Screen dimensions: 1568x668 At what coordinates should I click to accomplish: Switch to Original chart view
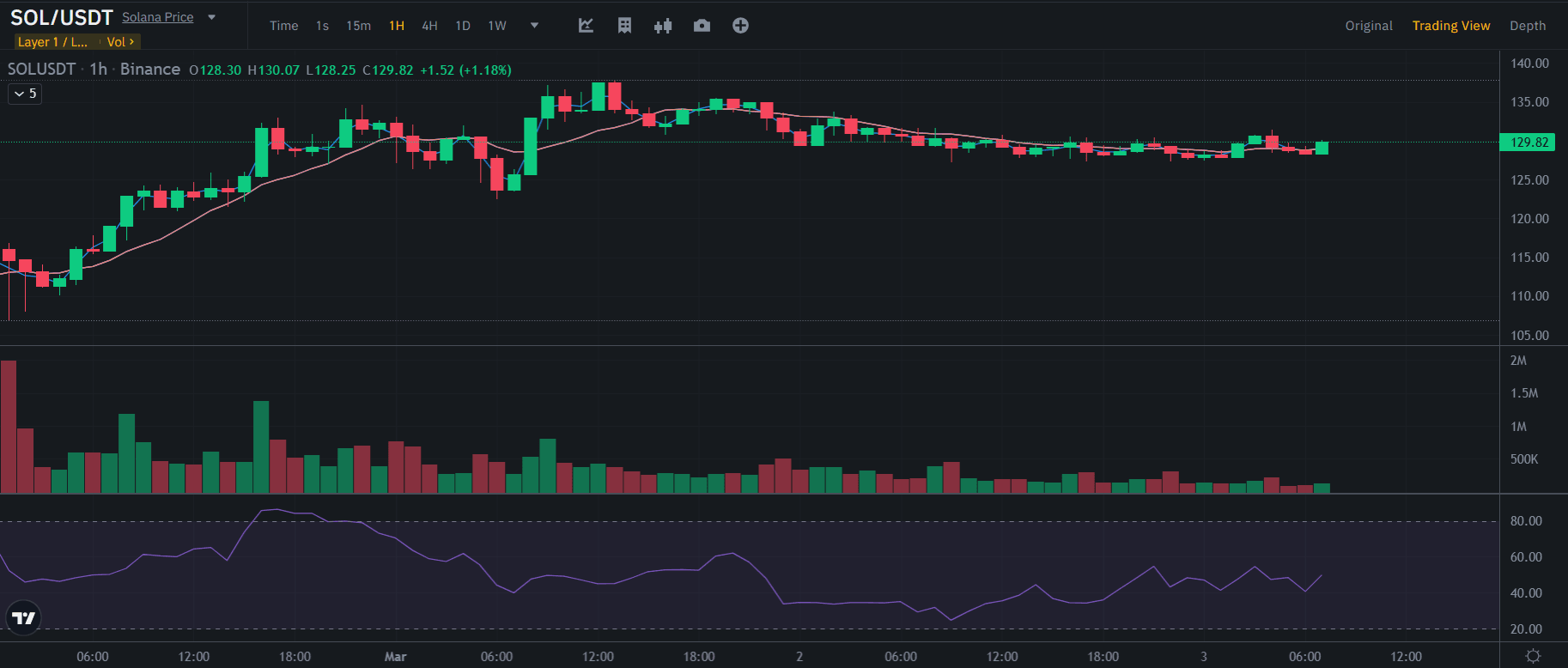coord(1368,26)
